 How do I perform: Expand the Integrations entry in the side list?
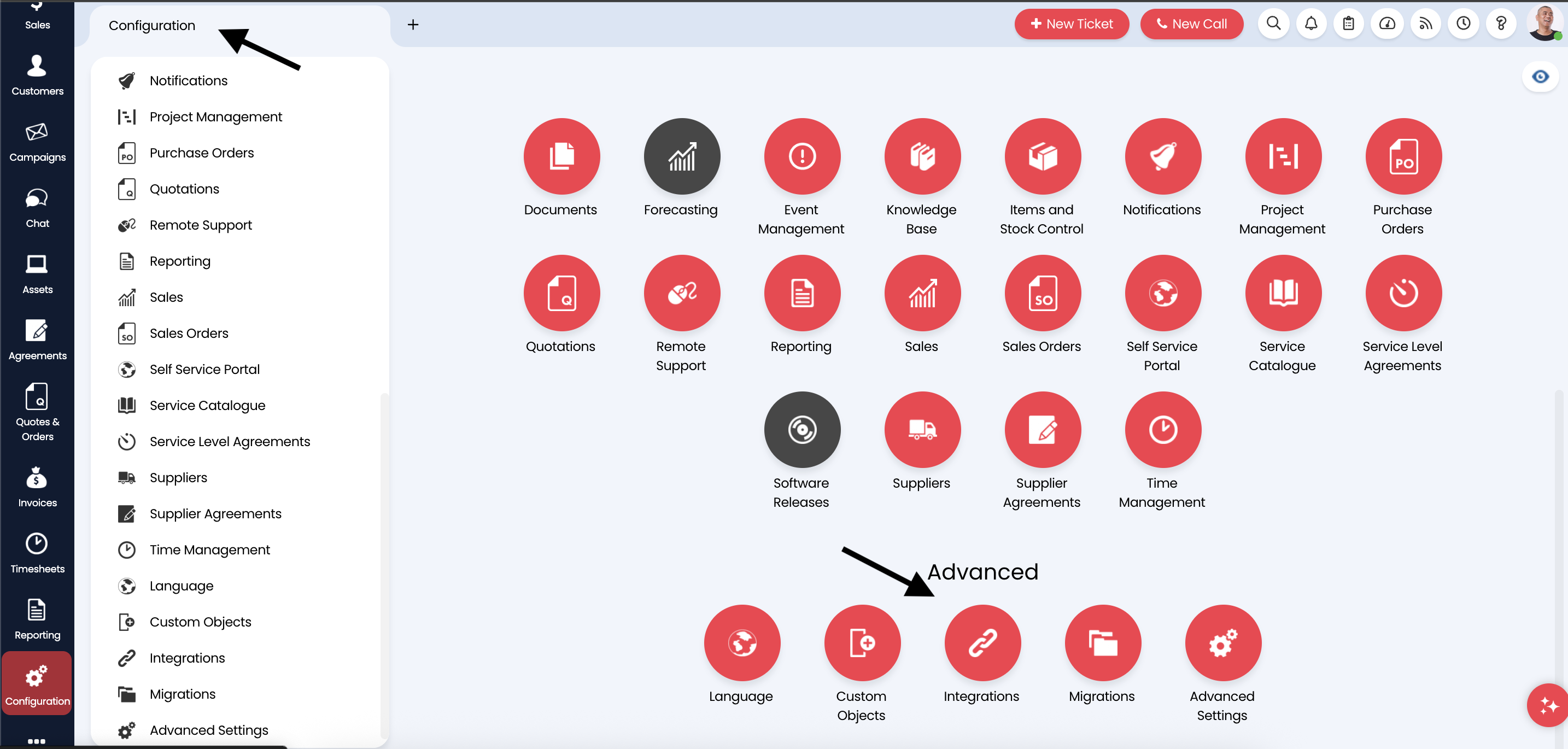[187, 658]
